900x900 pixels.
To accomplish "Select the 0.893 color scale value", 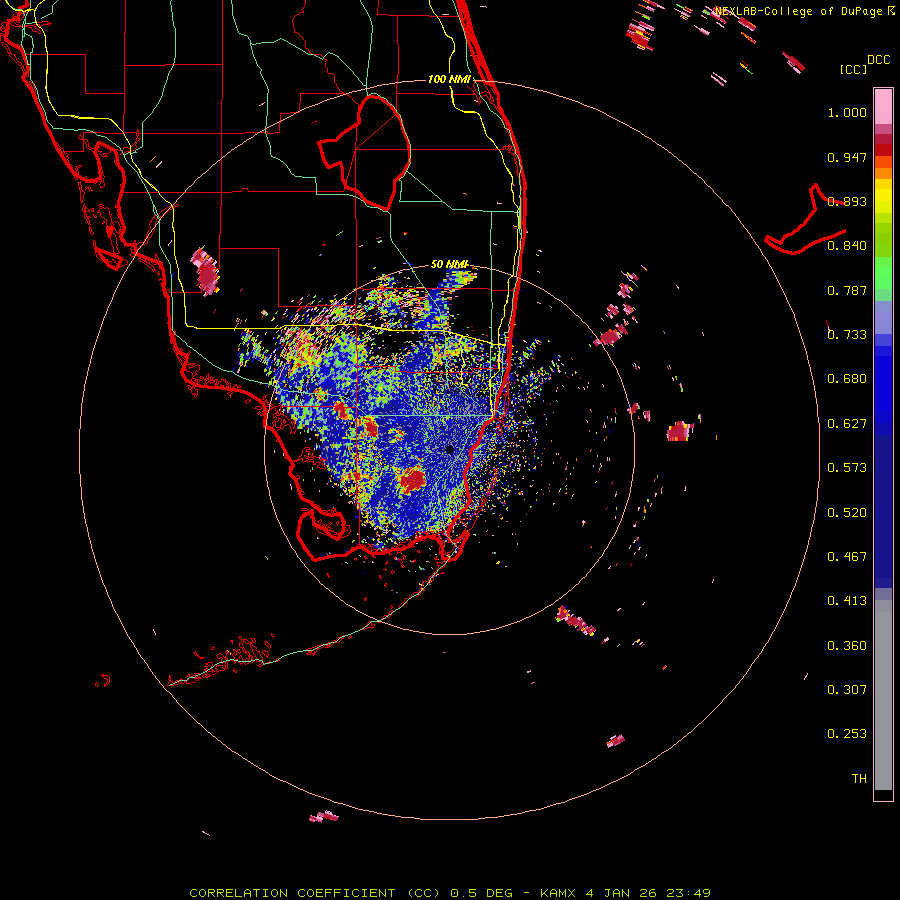I will click(x=847, y=201).
